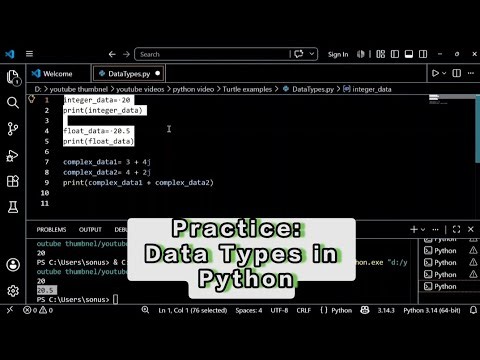Open the Explorer view in activity bar
Screen dimensions: 480x360
click(13, 77)
